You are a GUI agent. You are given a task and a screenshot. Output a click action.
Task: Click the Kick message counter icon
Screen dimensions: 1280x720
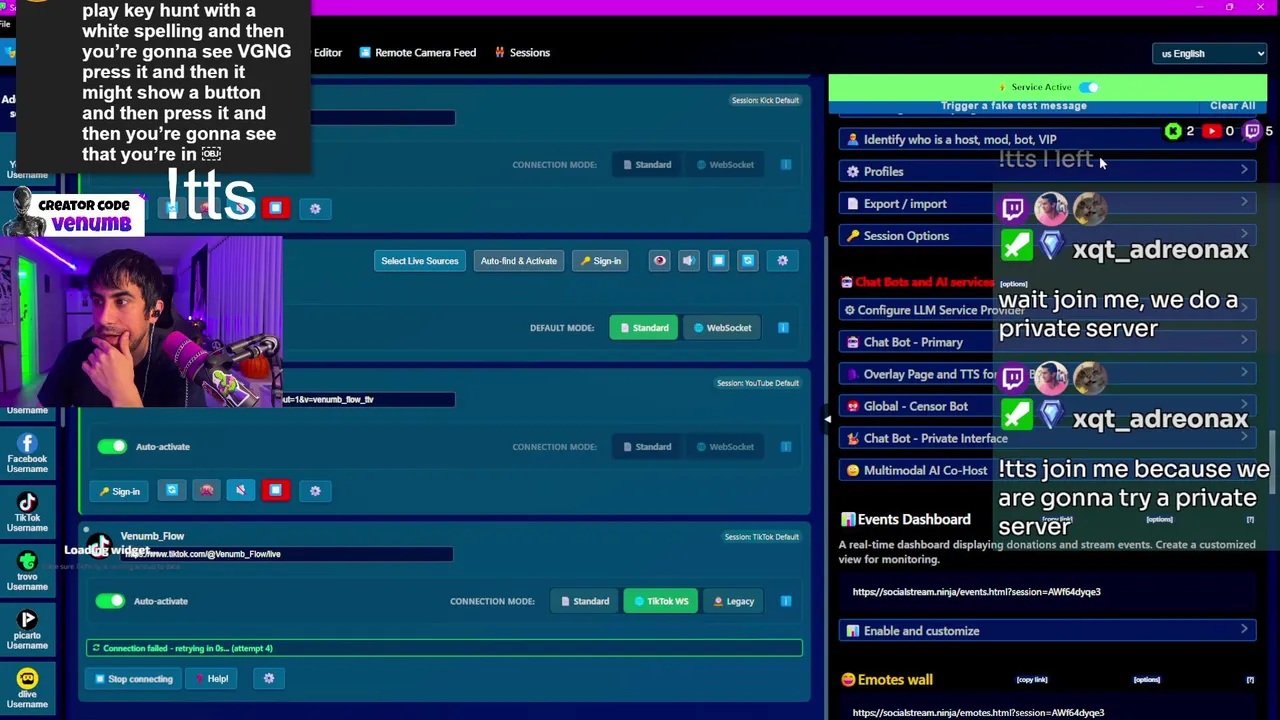1173,131
